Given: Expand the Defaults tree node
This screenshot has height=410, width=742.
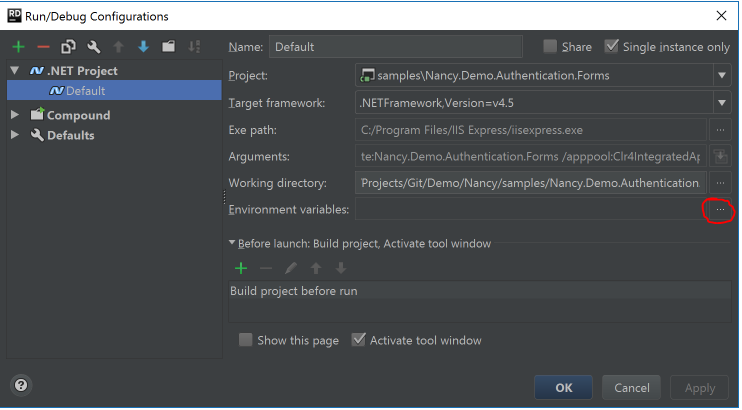Looking at the screenshot, I should (x=15, y=135).
